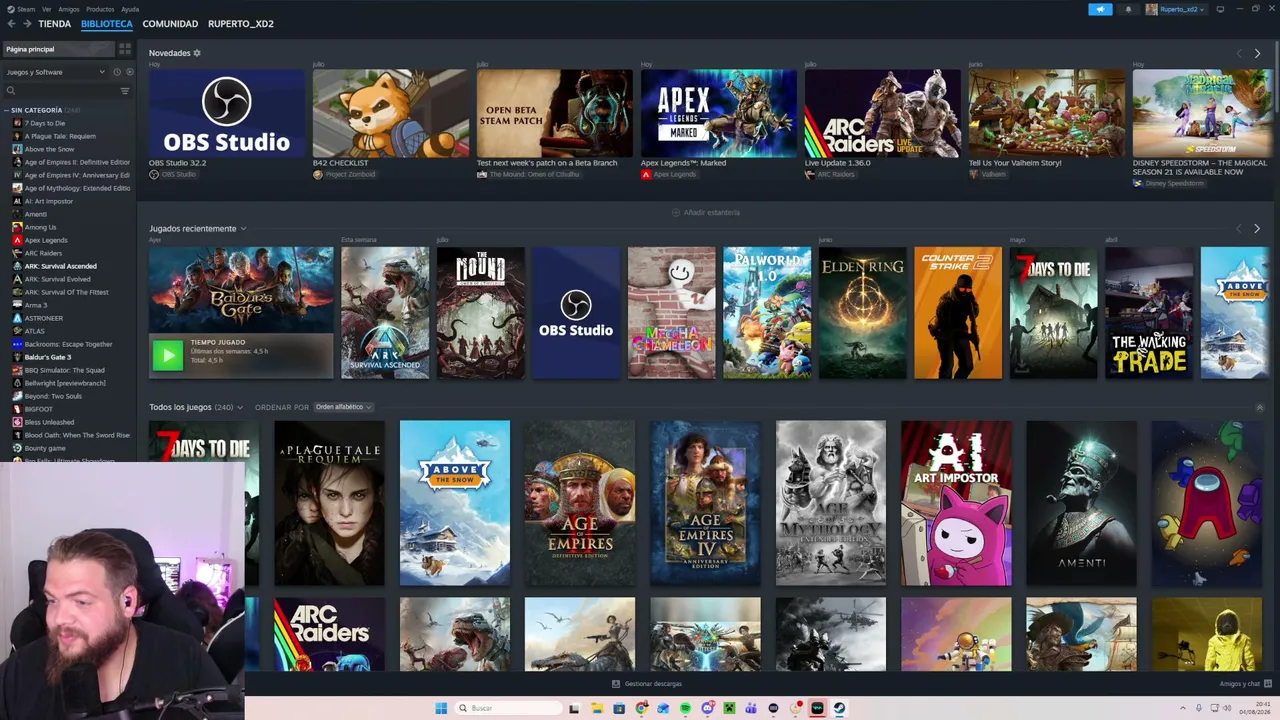Open the friends list icon beside Amigos y chat
The width and height of the screenshot is (1280, 720).
(1267, 684)
